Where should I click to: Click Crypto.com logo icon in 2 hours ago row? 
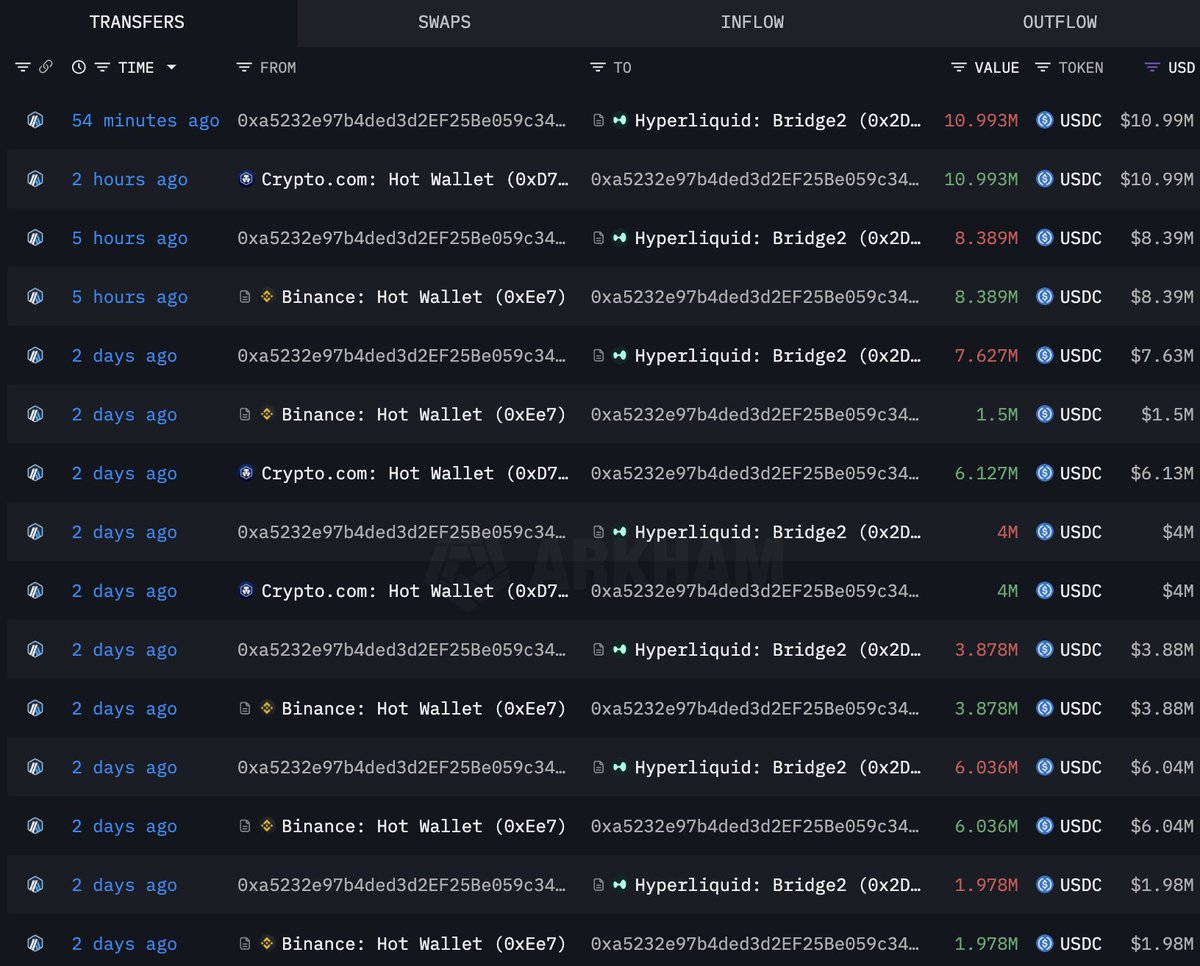point(246,180)
